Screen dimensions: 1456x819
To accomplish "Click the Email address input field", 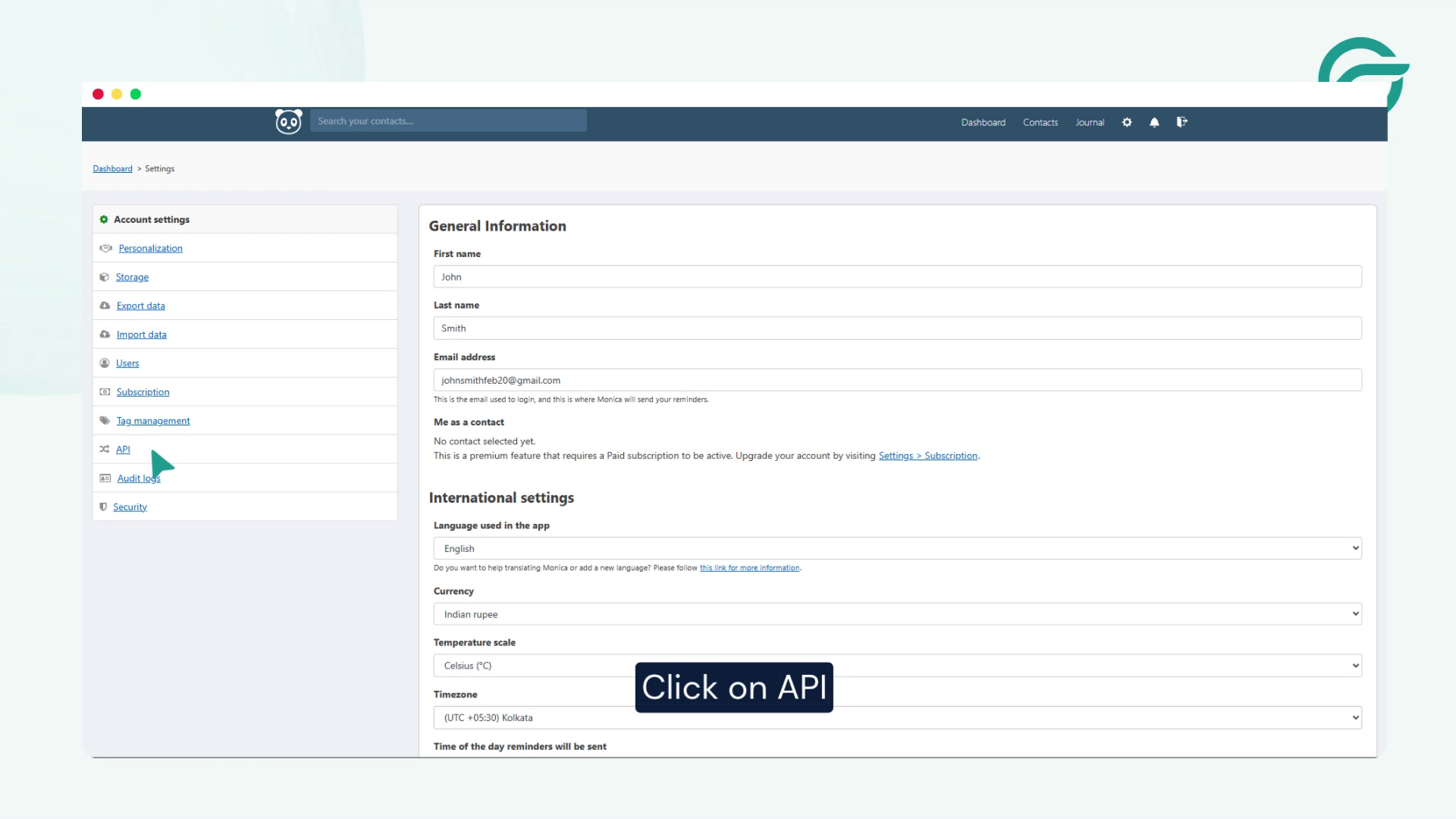I will pos(897,380).
